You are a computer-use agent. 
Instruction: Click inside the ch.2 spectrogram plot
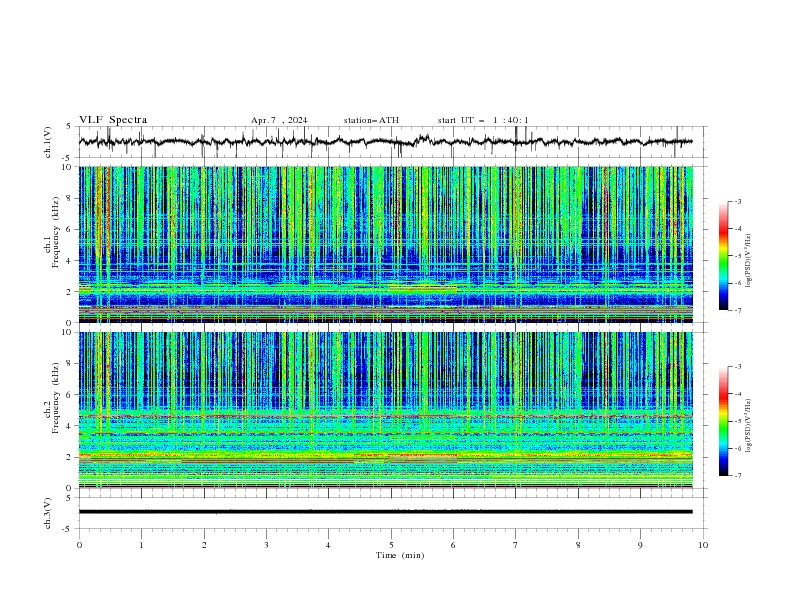point(385,410)
